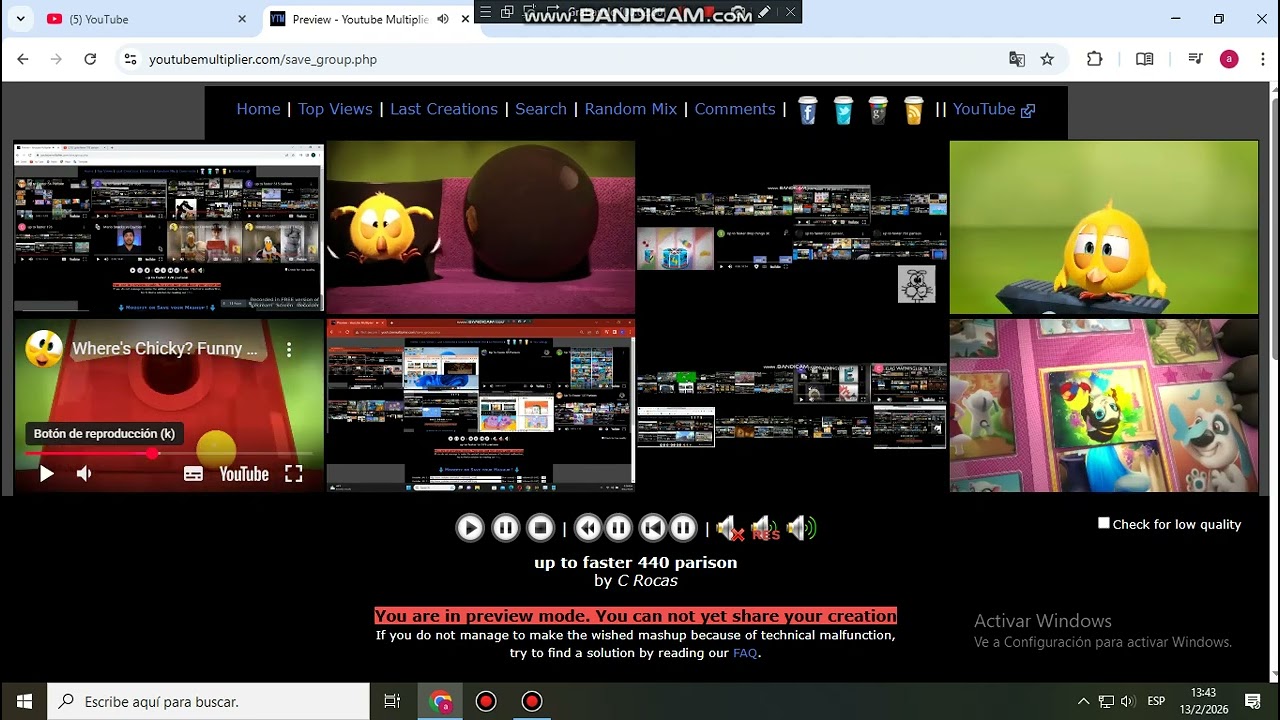Close the (5) YouTube tab

242,19
